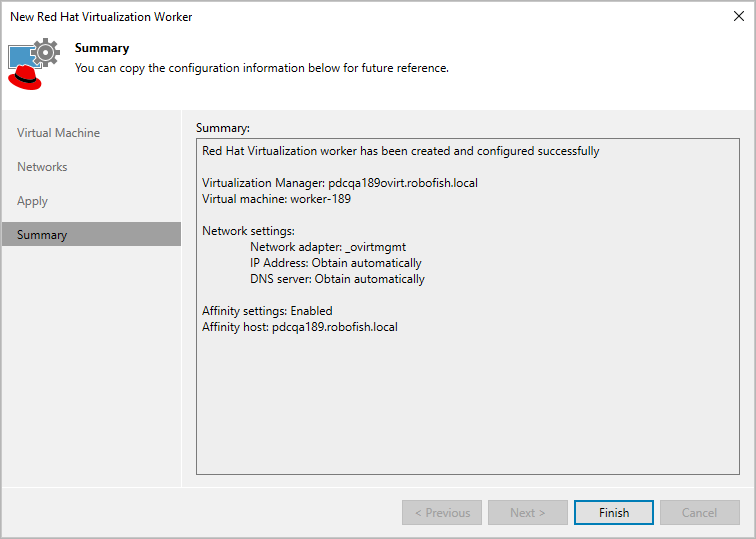Click the 'Affinity host: pdcqa189.robofish.local' line
Image resolution: width=756 pixels, height=539 pixels.
pyautogui.click(x=300, y=327)
